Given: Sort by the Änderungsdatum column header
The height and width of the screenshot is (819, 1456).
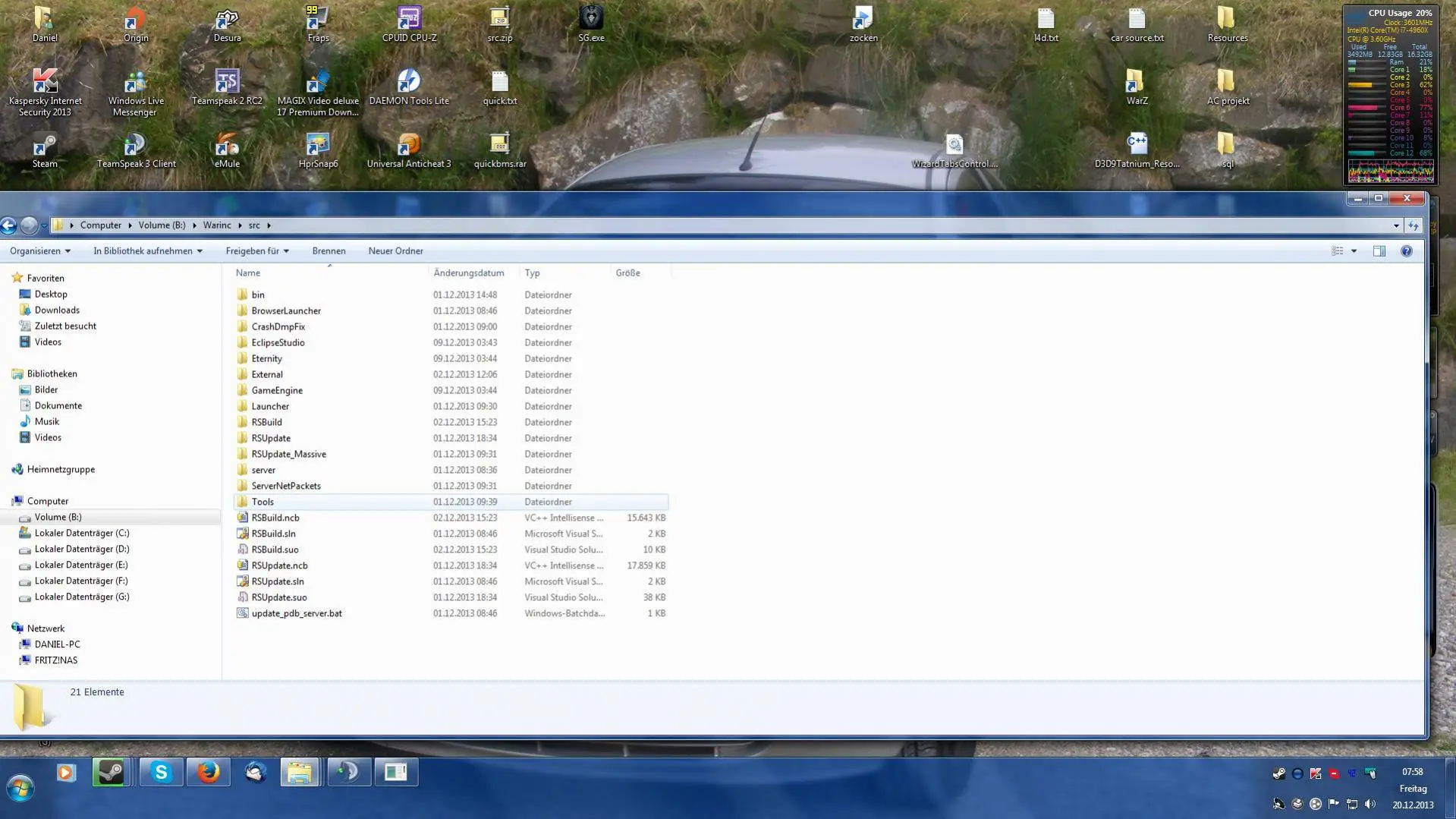Looking at the screenshot, I should (469, 273).
